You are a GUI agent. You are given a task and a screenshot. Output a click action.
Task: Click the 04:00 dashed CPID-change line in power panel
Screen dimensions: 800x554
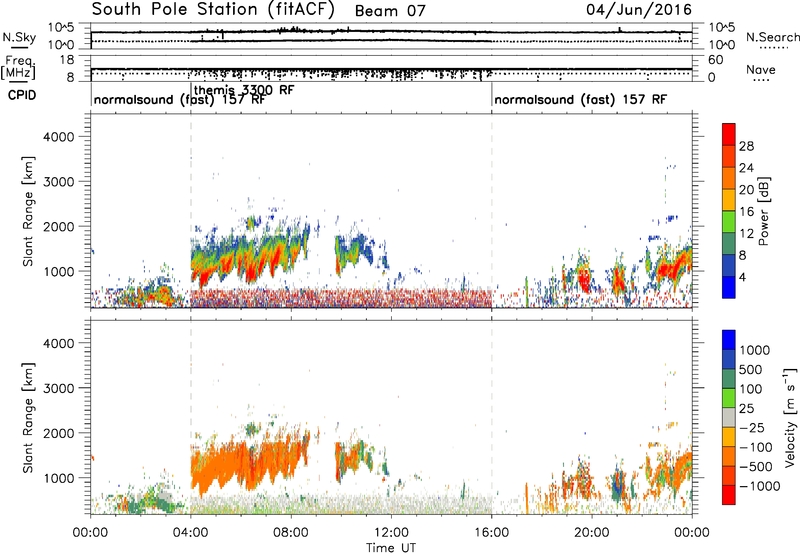tap(191, 211)
